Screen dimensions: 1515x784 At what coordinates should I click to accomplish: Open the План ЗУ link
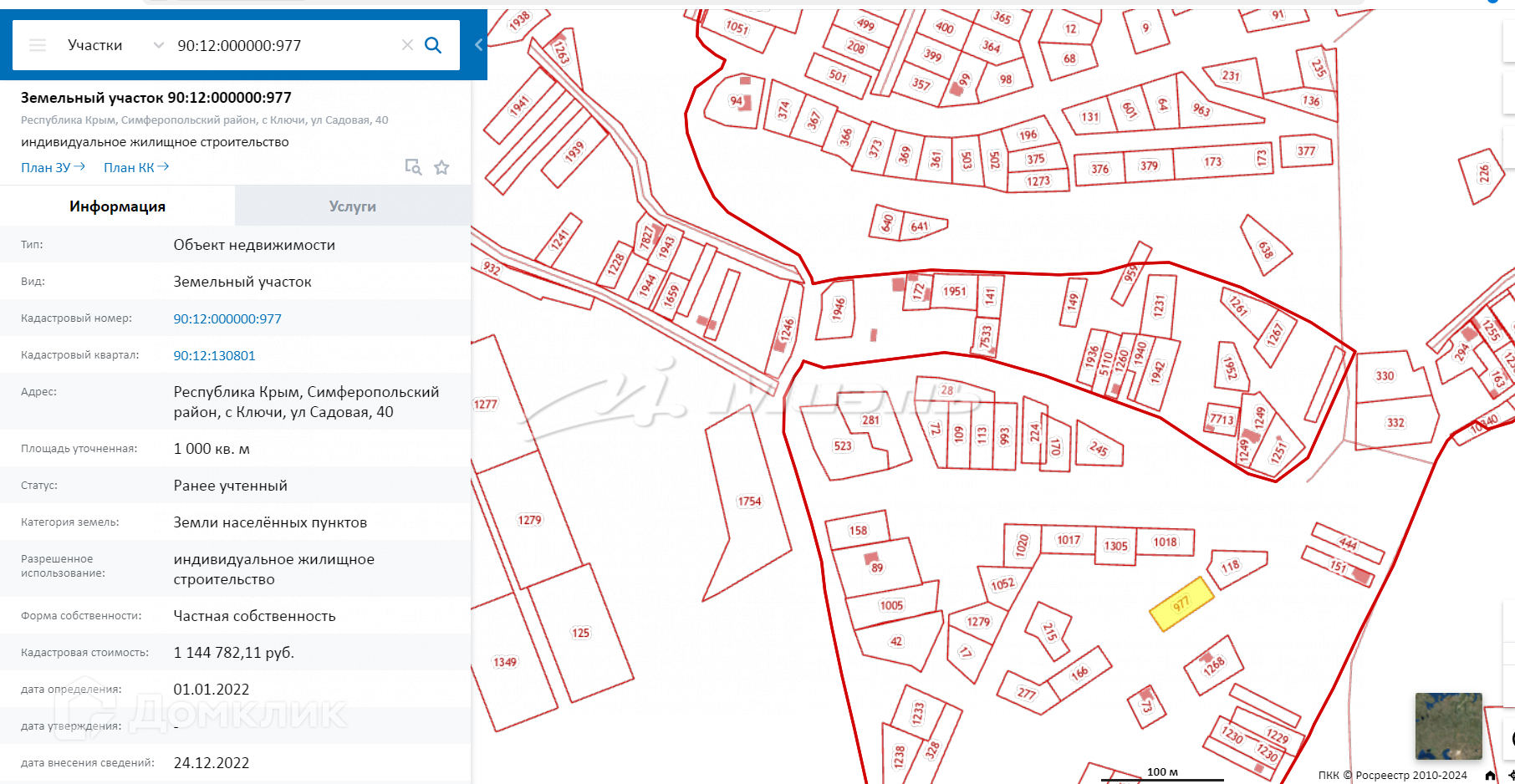(x=53, y=167)
